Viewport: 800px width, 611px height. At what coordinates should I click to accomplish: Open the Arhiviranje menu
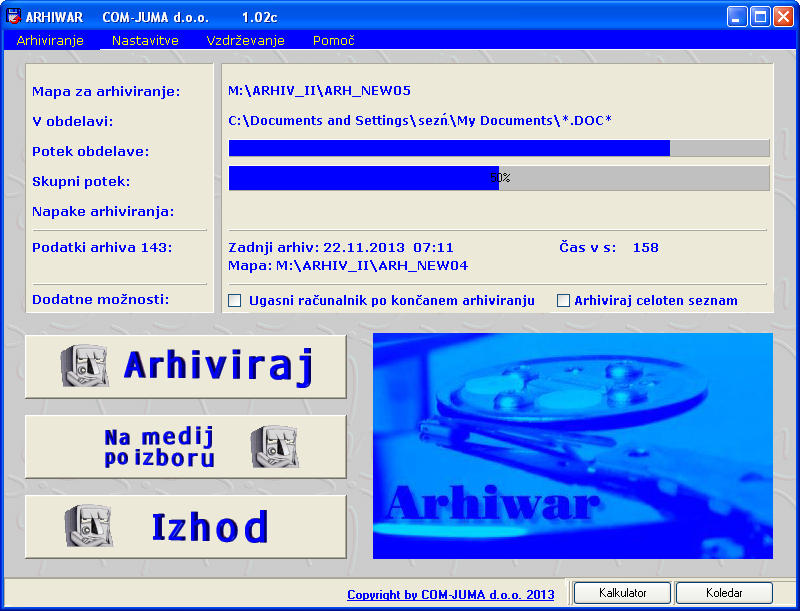[x=50, y=41]
